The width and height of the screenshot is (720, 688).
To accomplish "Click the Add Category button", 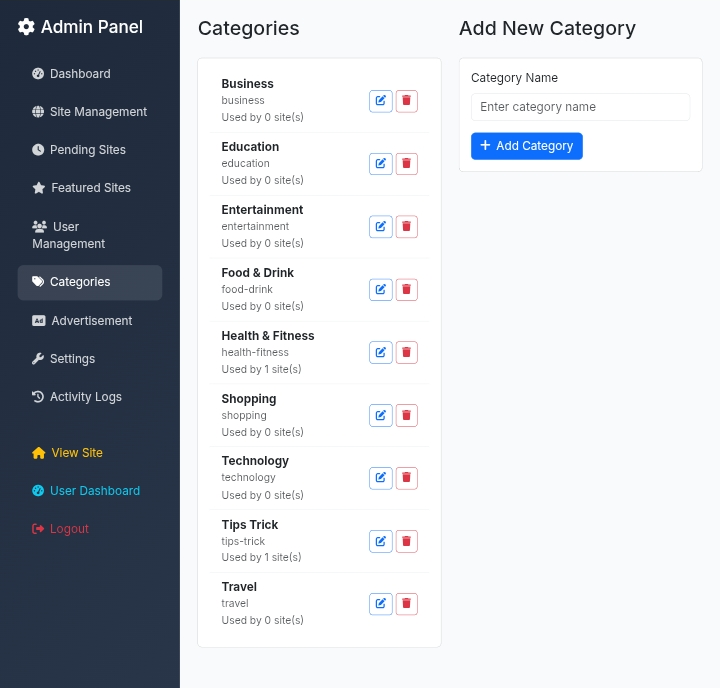I will point(527,146).
